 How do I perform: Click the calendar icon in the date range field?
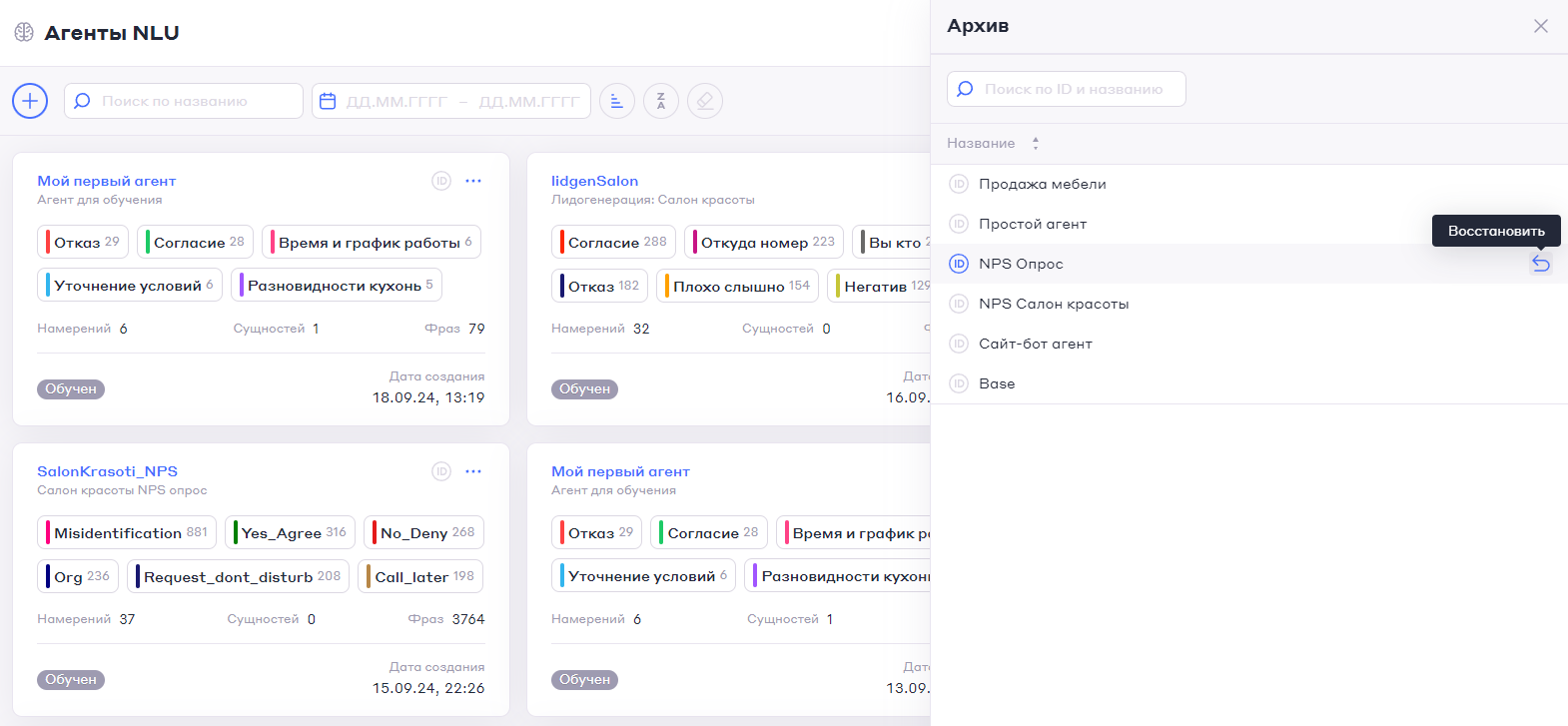pyautogui.click(x=328, y=101)
